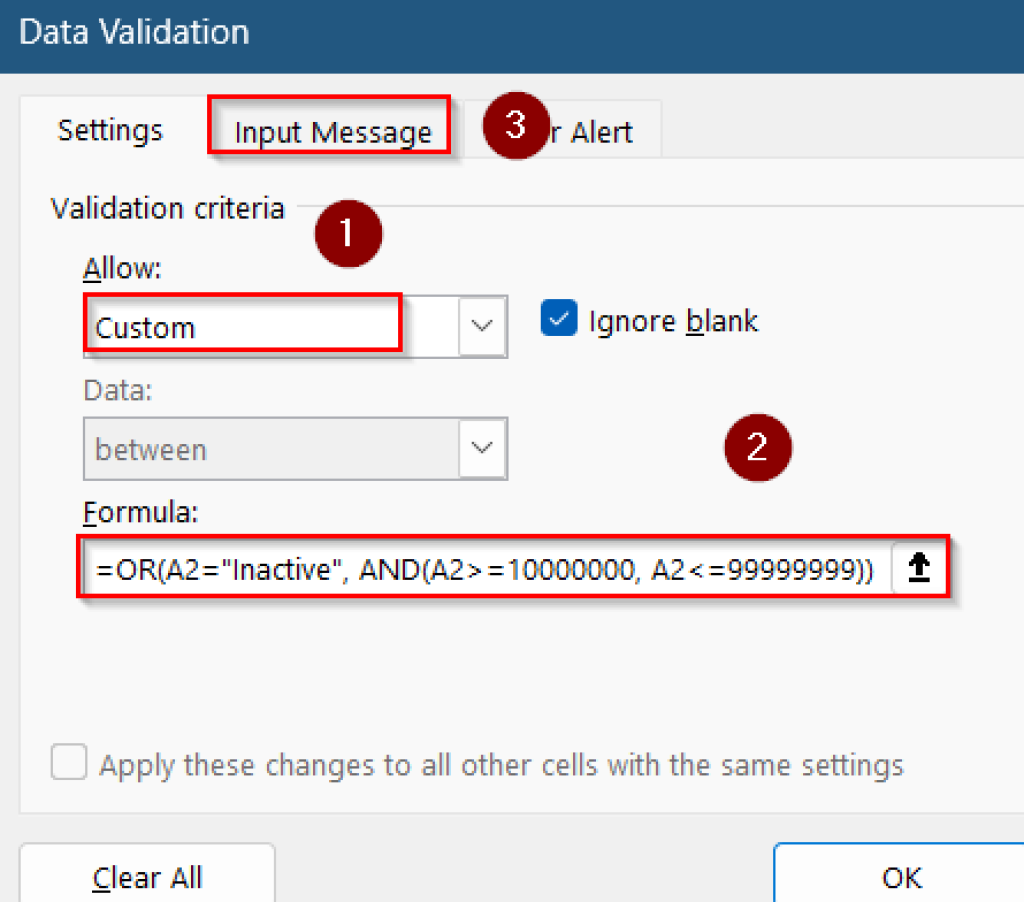The height and width of the screenshot is (902, 1024).
Task: Click the collapse dialog icon beside Formula
Action: [918, 567]
